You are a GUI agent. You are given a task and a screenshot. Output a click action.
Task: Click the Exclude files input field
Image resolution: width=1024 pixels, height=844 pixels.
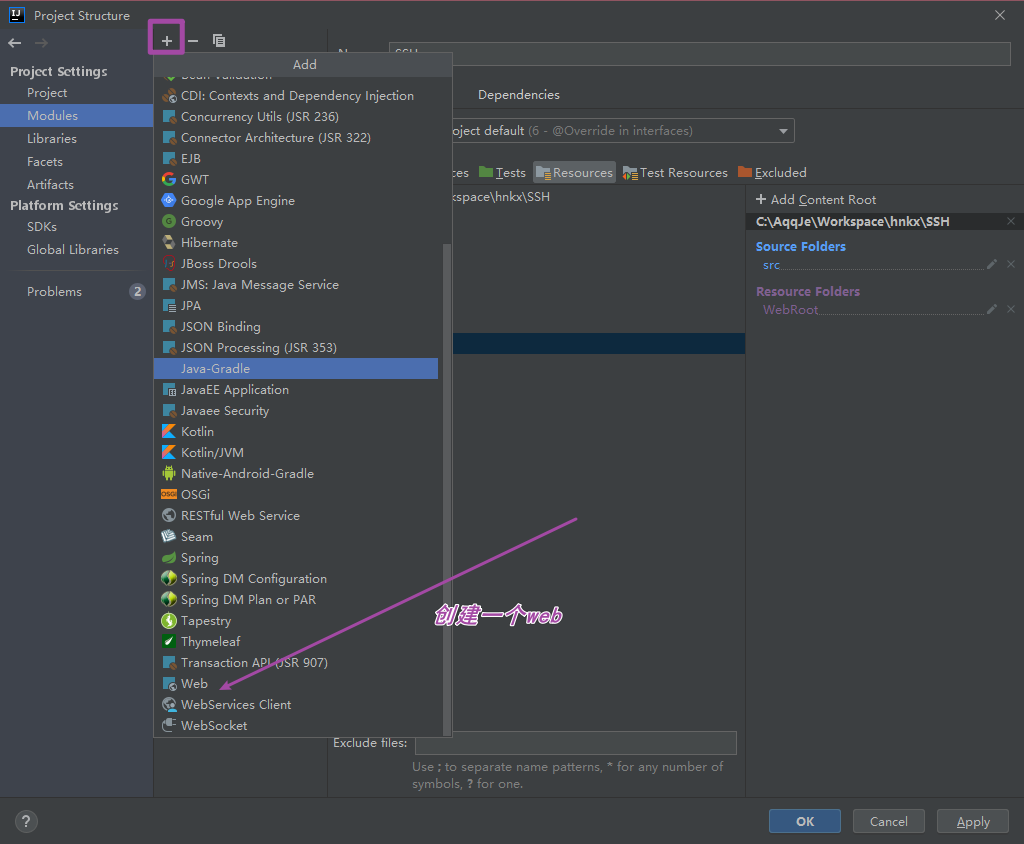(576, 743)
